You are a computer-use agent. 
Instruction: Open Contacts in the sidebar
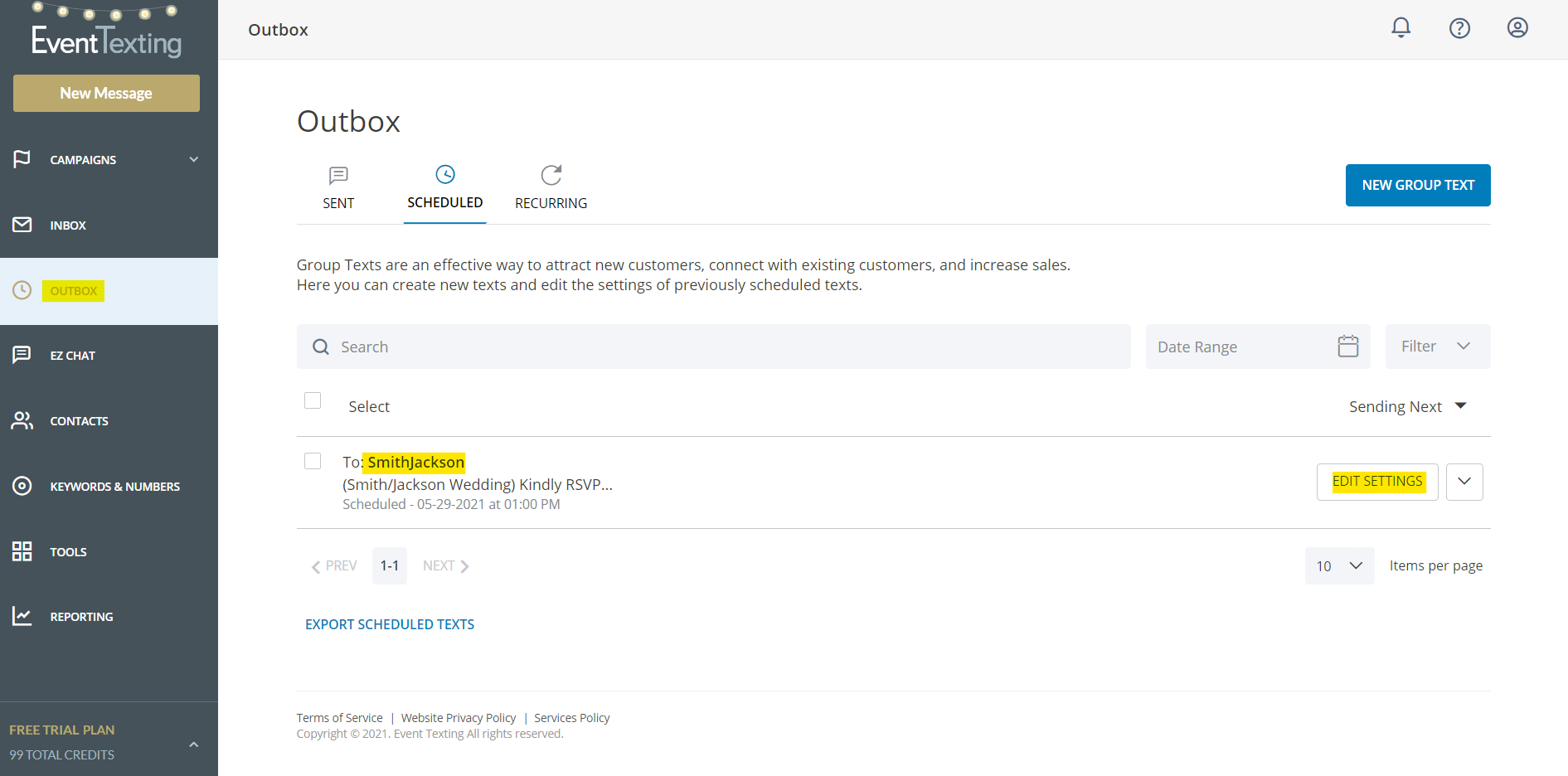tap(109, 420)
